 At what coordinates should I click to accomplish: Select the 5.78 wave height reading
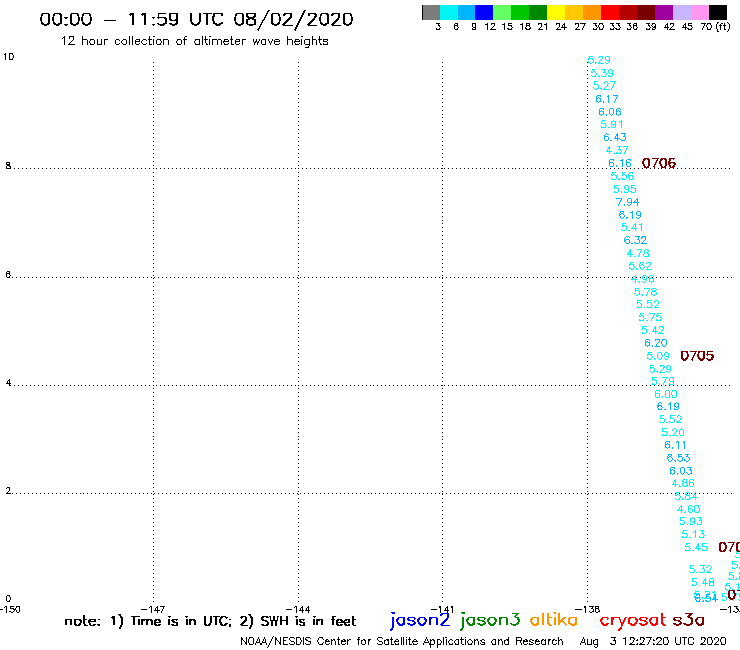[x=646, y=292]
